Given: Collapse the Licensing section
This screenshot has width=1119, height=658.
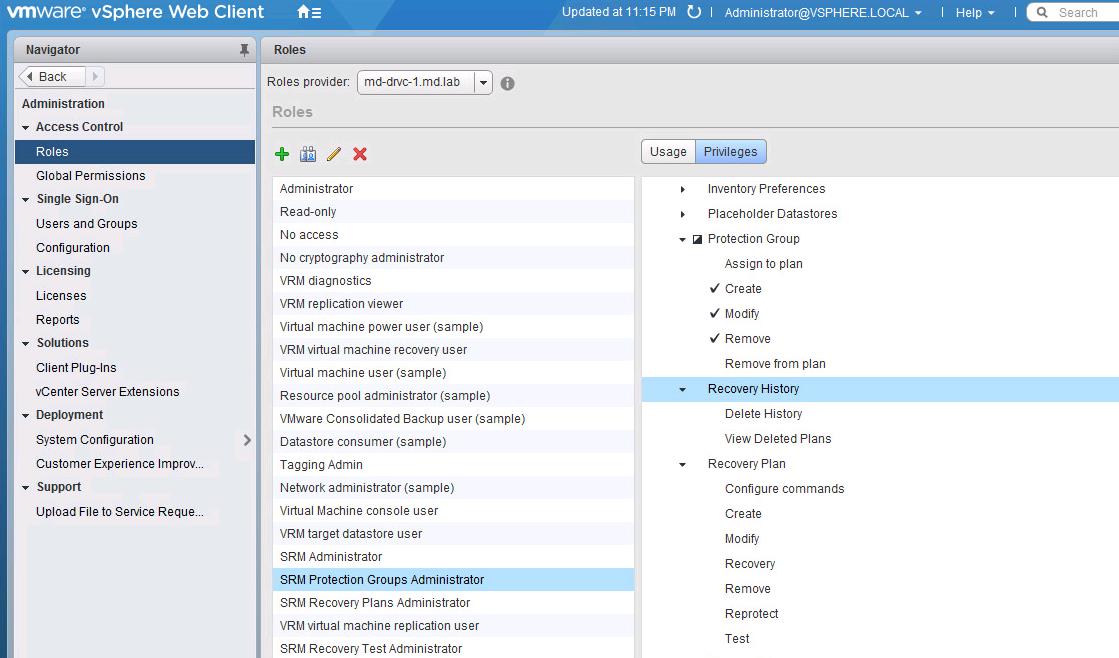Looking at the screenshot, I should pyautogui.click(x=26, y=272).
